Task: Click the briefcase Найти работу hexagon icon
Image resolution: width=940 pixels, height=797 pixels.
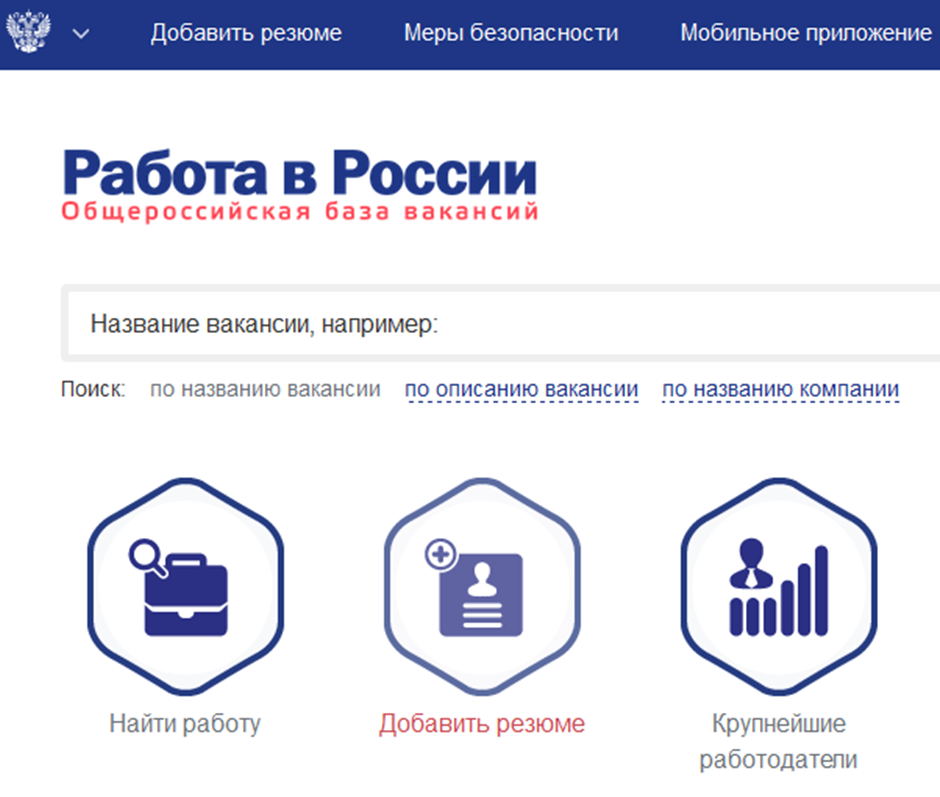Action: point(186,587)
